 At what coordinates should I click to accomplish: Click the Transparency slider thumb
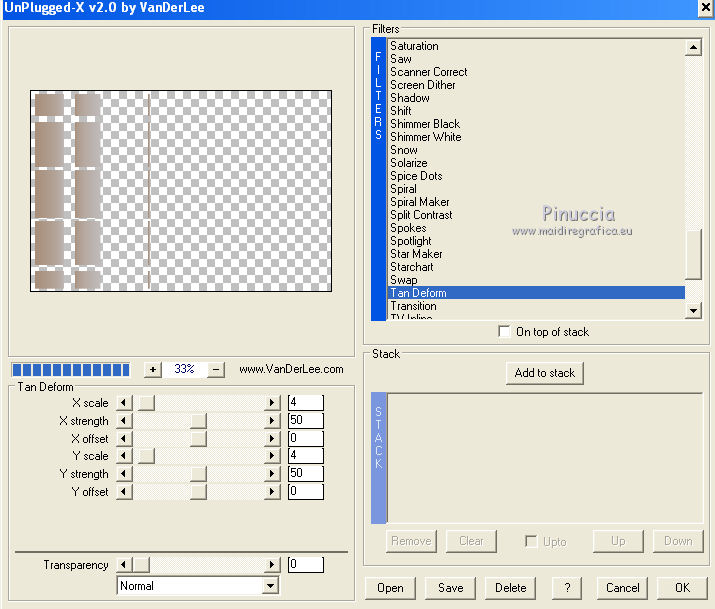pyautogui.click(x=141, y=565)
